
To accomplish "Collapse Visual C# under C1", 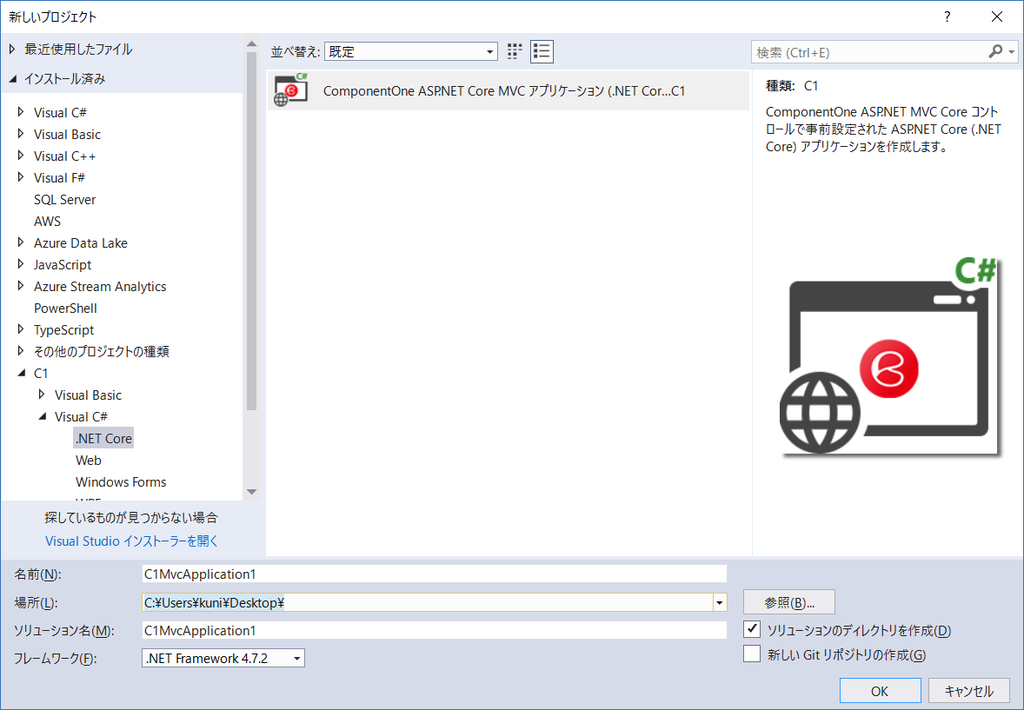I will [42, 416].
